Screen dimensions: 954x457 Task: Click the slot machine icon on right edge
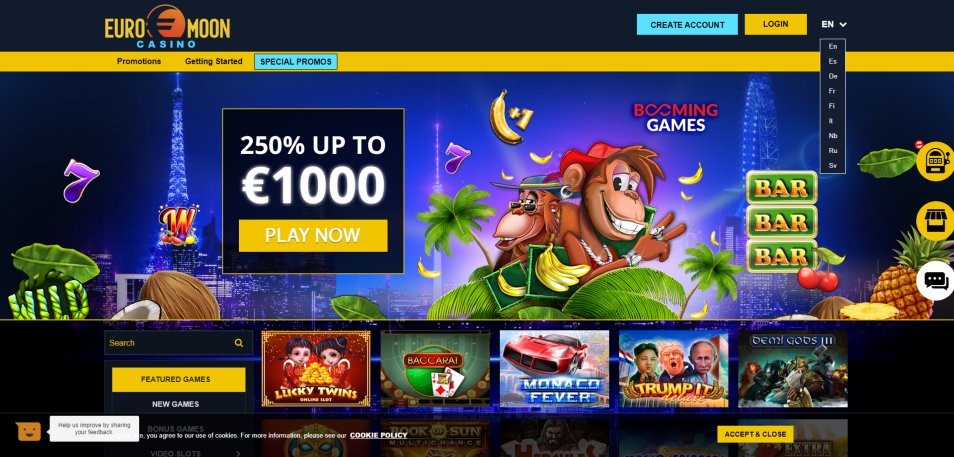(935, 161)
